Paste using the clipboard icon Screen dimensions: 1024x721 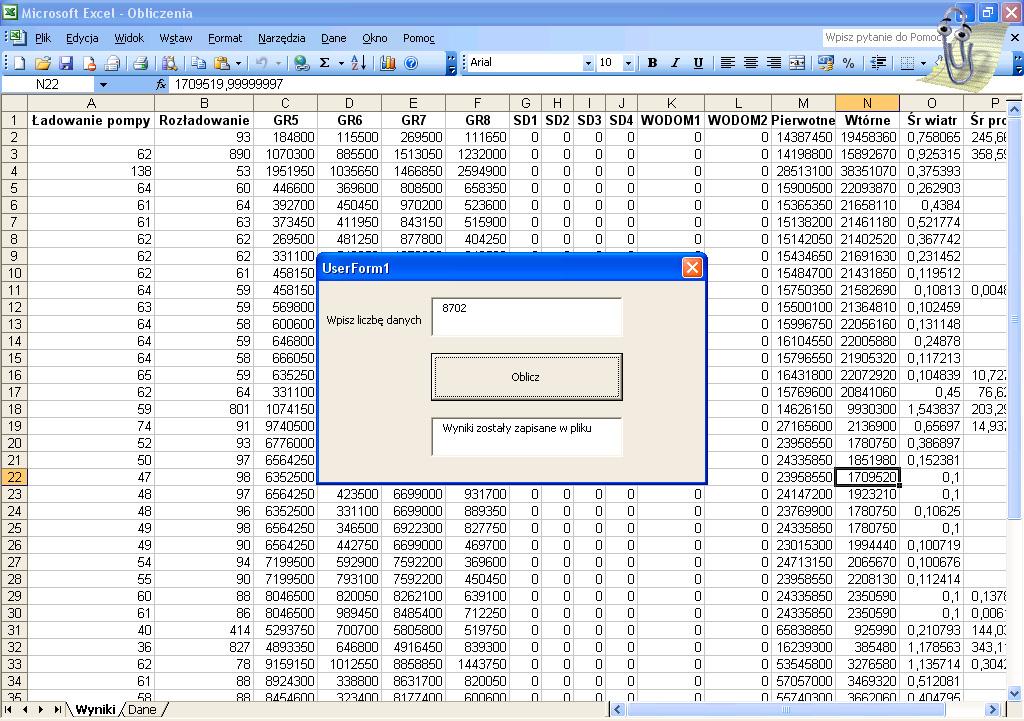pyautogui.click(x=222, y=63)
